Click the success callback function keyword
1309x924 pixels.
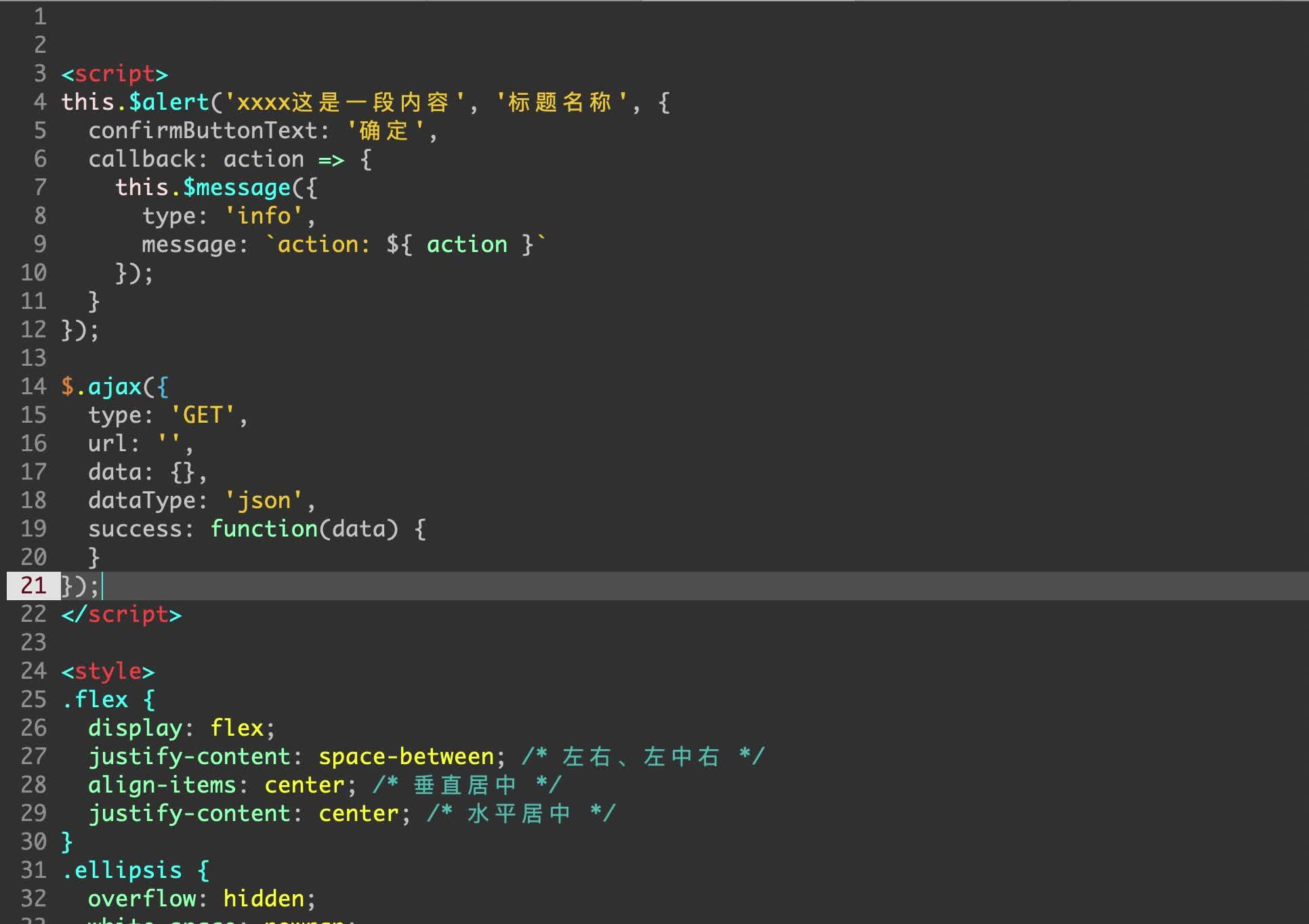click(x=264, y=528)
